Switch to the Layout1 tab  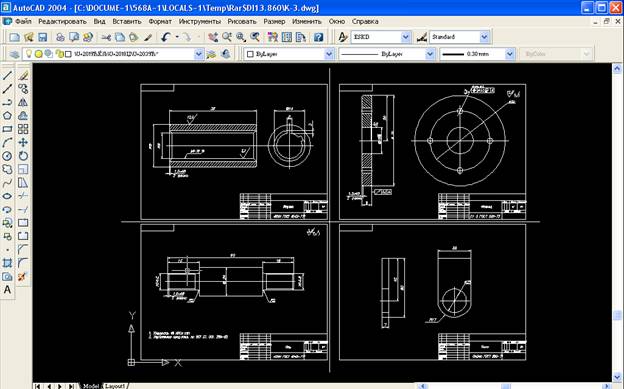tap(115, 386)
